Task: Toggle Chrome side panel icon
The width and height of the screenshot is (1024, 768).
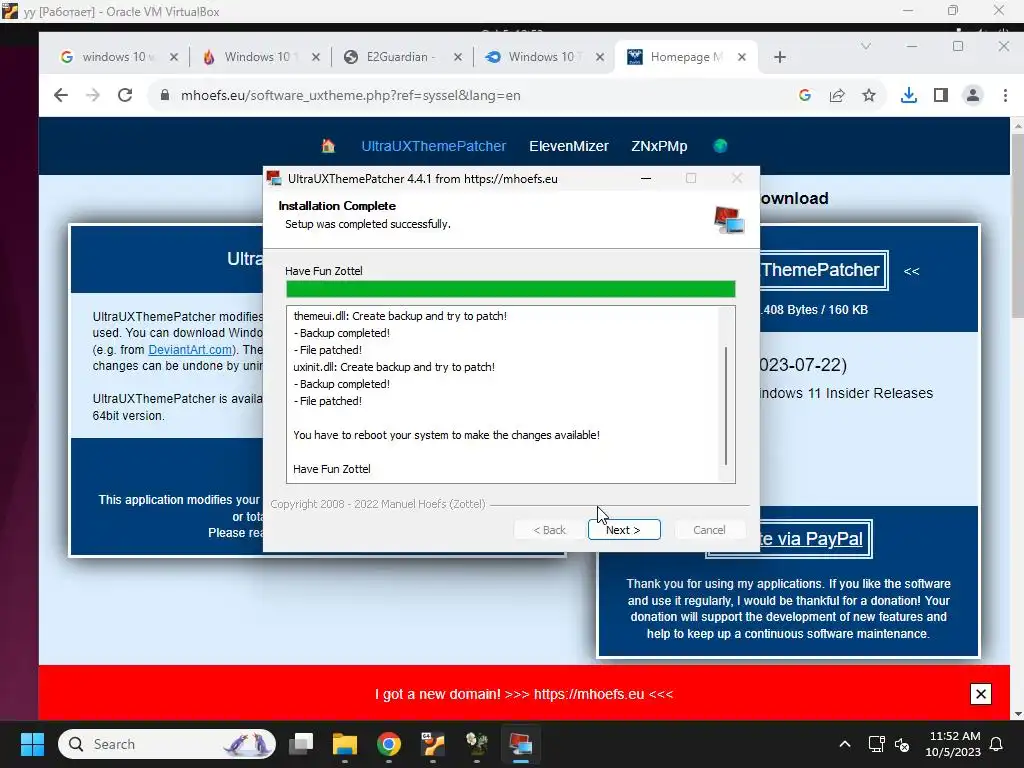Action: 940,95
